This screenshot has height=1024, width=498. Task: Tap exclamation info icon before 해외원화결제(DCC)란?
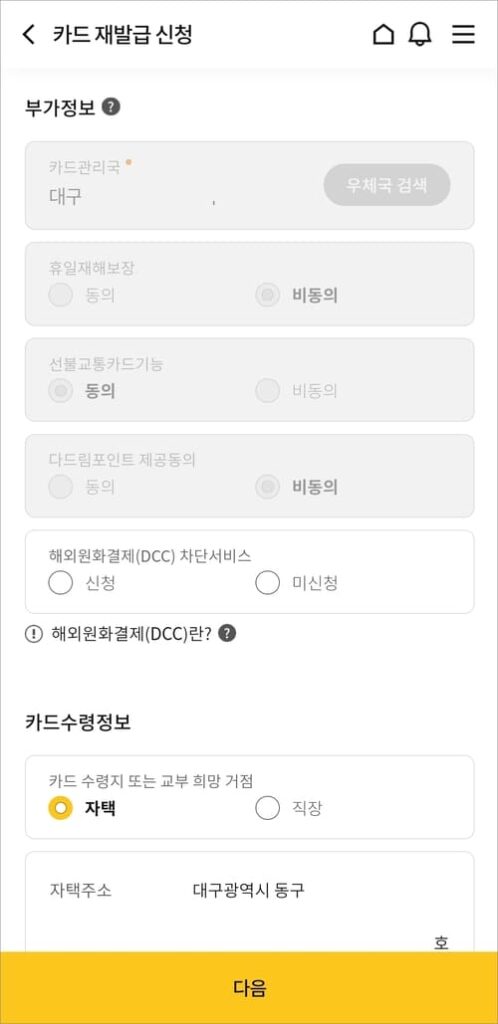coord(33,634)
